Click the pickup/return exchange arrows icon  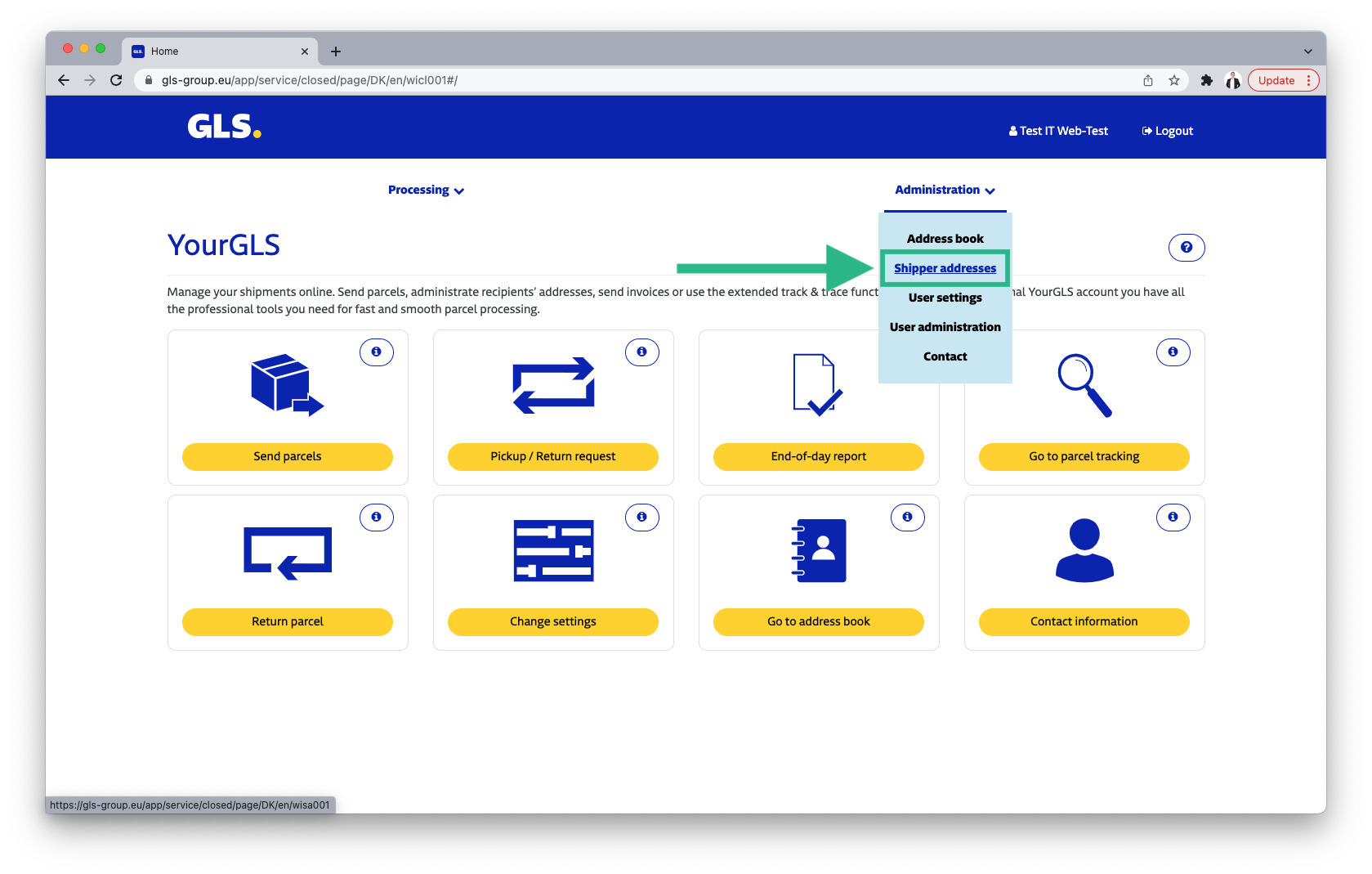pos(553,385)
